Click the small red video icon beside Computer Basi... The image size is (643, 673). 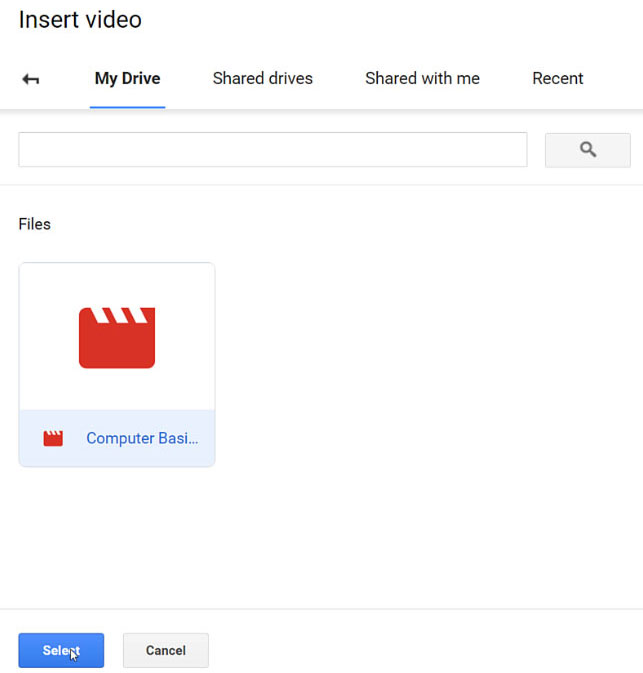click(x=53, y=439)
